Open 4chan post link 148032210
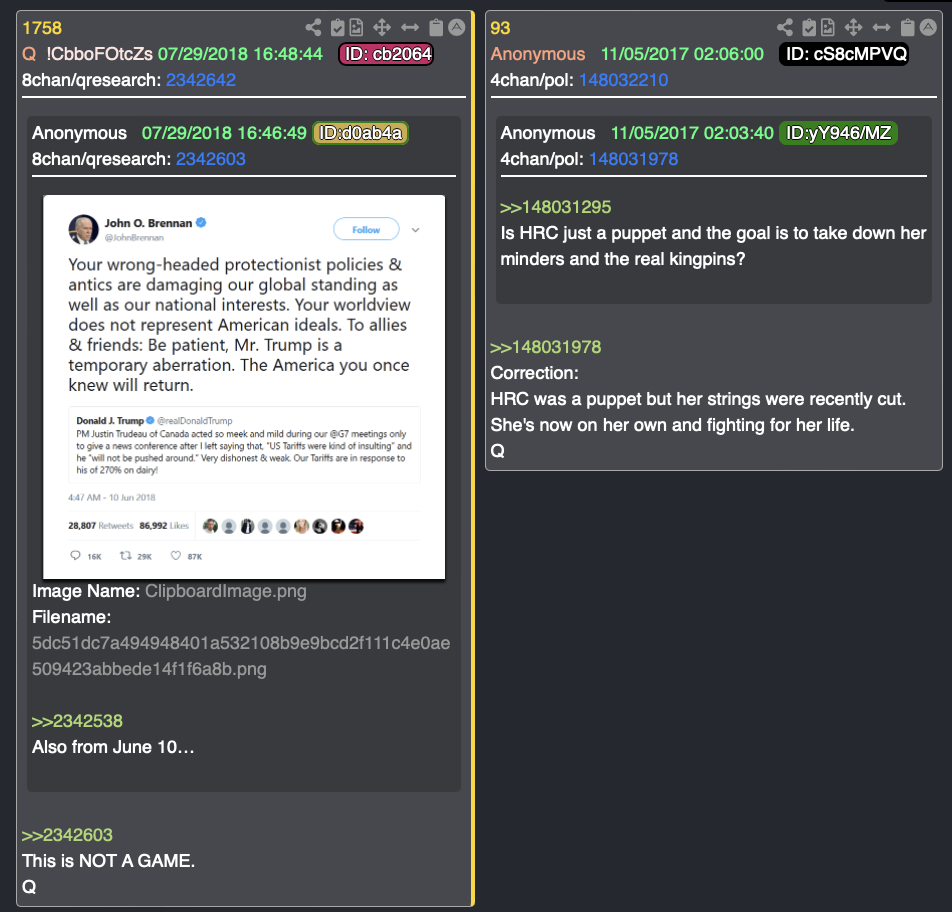This screenshot has width=952, height=912. tap(624, 80)
